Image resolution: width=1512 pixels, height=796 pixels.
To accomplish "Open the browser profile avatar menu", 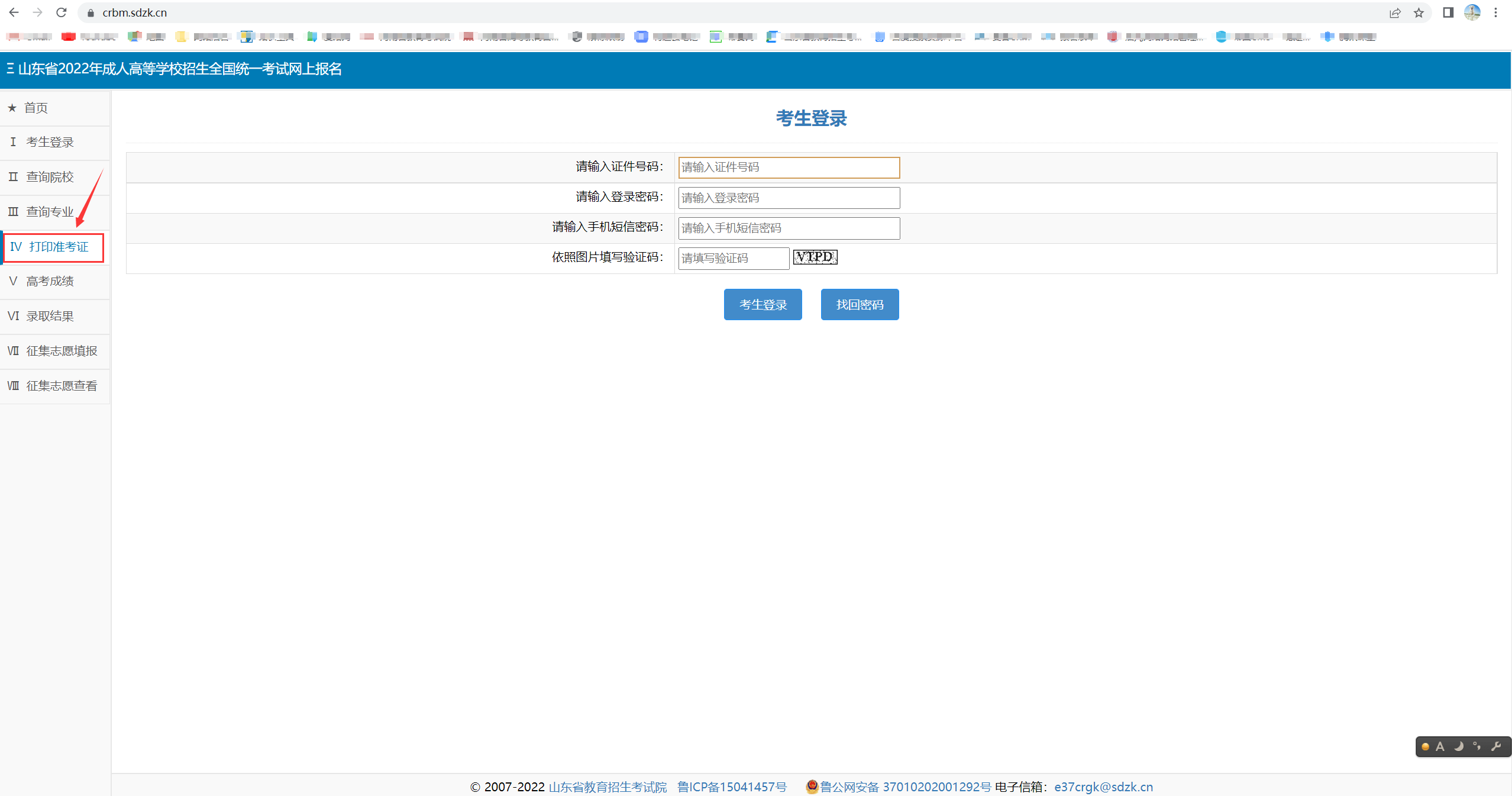I will click(1472, 12).
